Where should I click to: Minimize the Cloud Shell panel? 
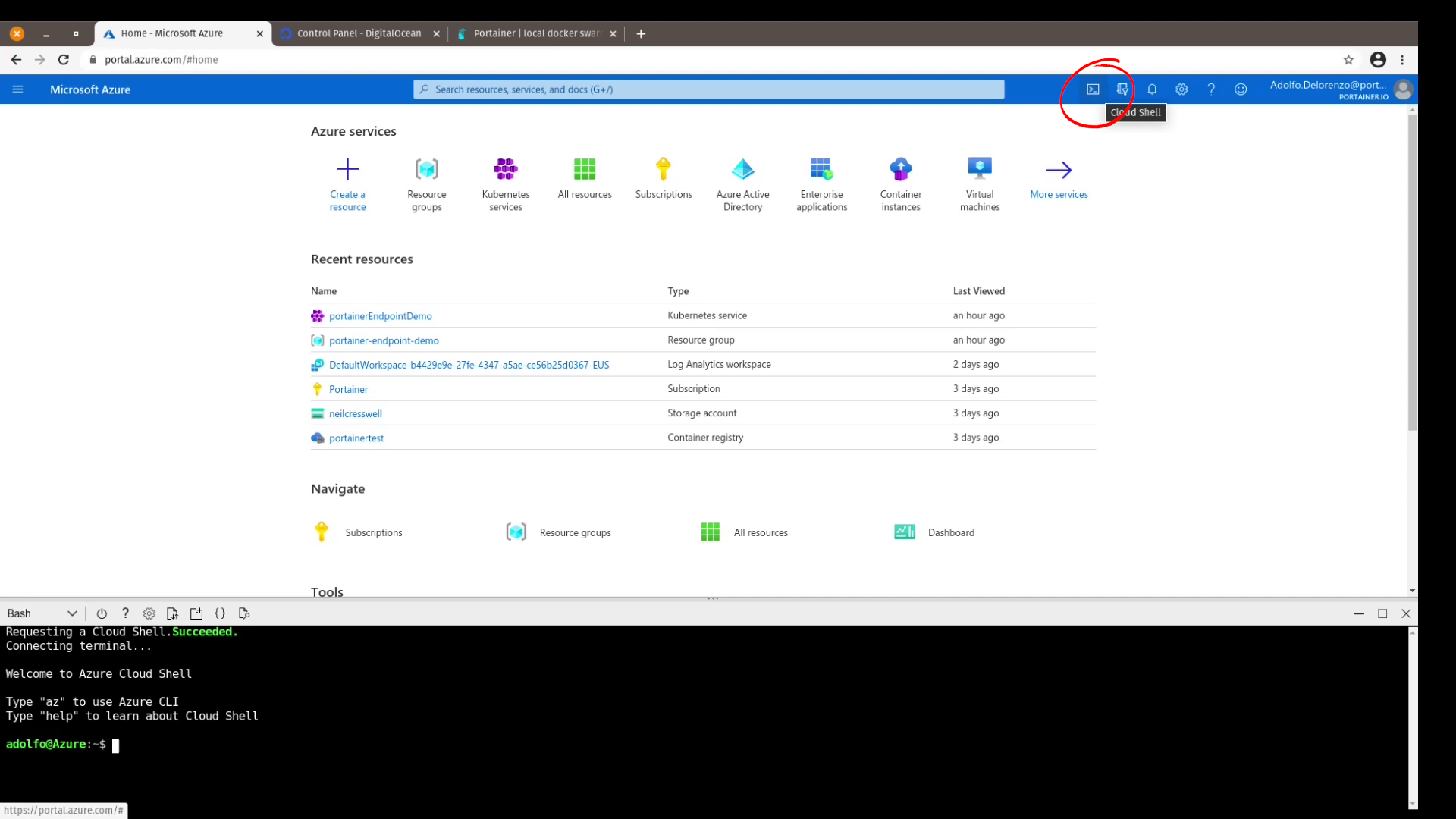pyautogui.click(x=1359, y=613)
